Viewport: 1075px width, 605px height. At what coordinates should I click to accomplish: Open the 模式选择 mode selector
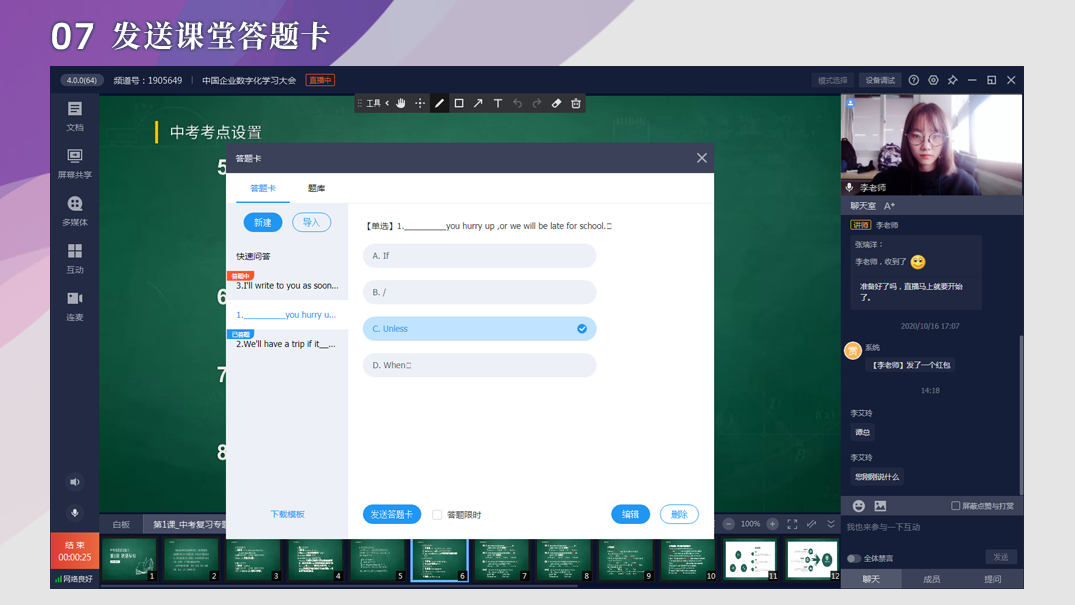[832, 80]
